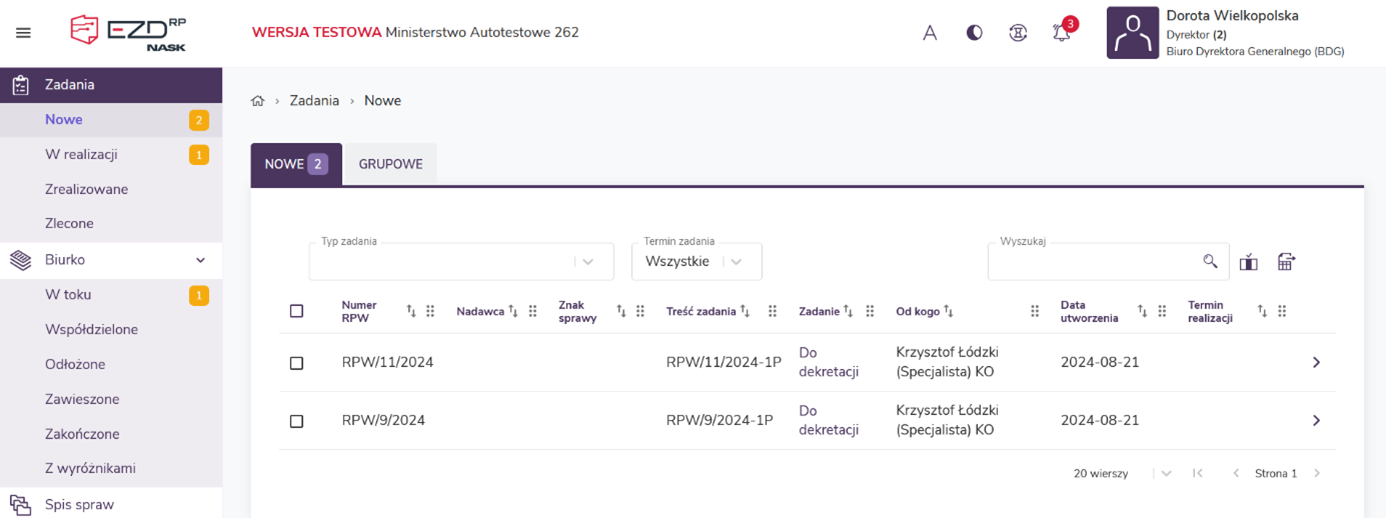1386x518 pixels.
Task: Click the Zadania breadcrumb link
Action: click(x=314, y=101)
